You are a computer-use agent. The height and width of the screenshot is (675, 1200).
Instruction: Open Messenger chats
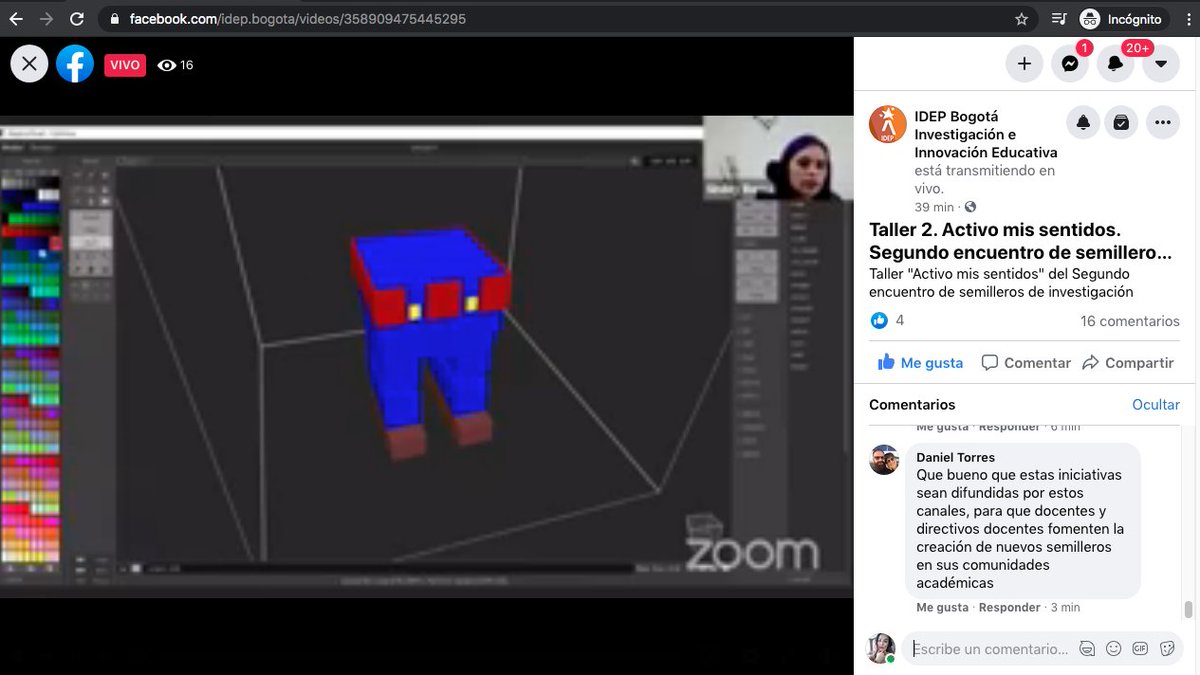pos(1070,64)
